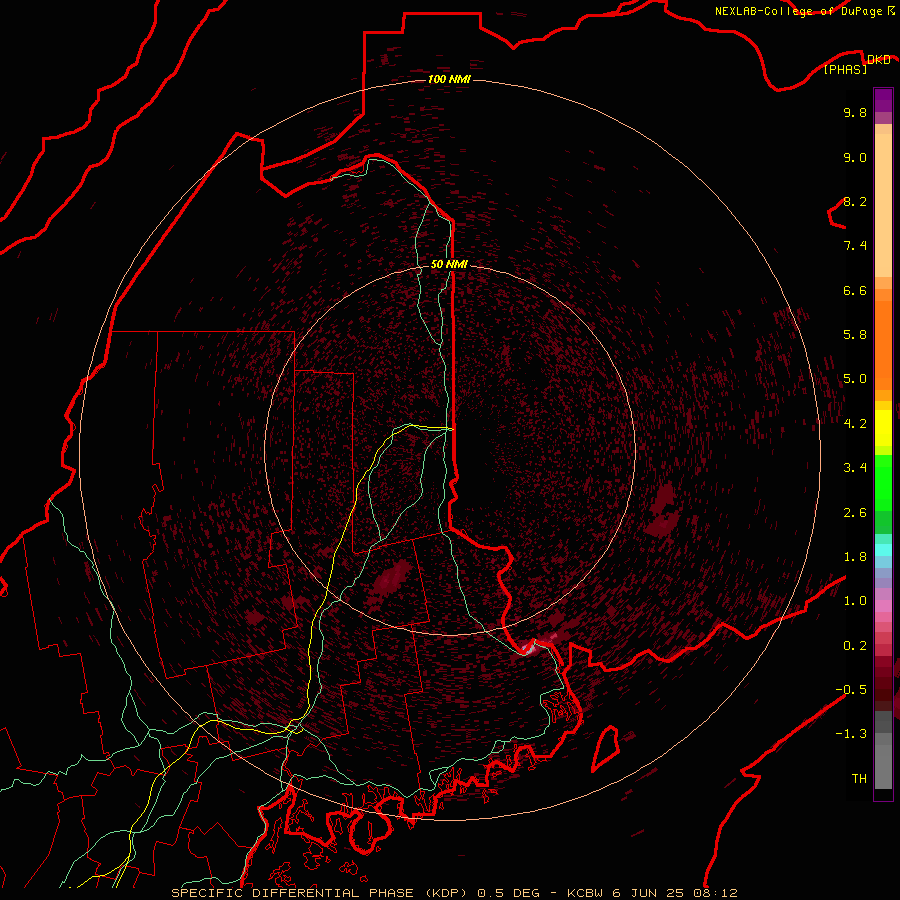Click the 50 NMI range ring label
Viewport: 900px width, 900px height.
point(449,265)
